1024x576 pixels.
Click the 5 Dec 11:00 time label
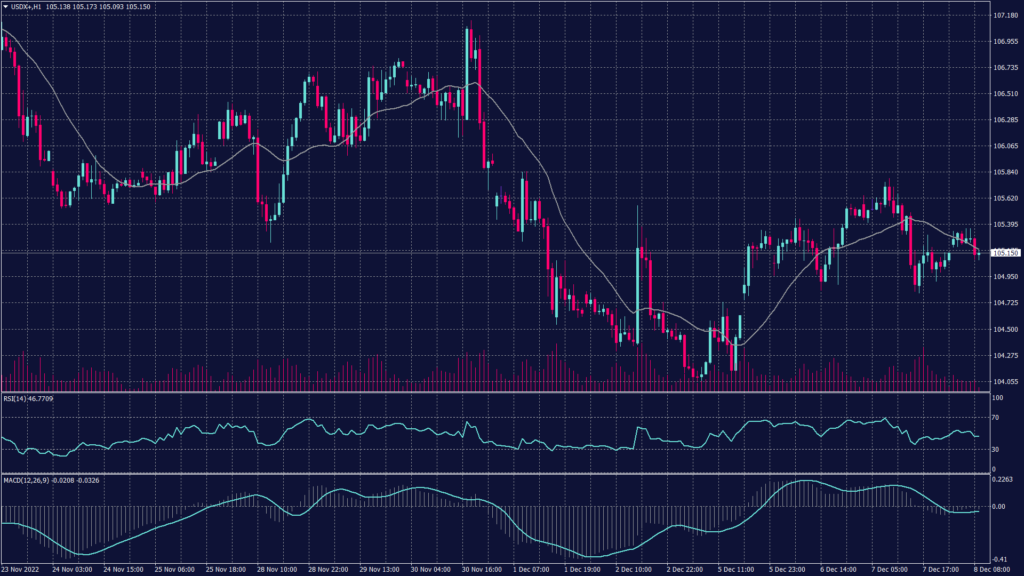[738, 569]
